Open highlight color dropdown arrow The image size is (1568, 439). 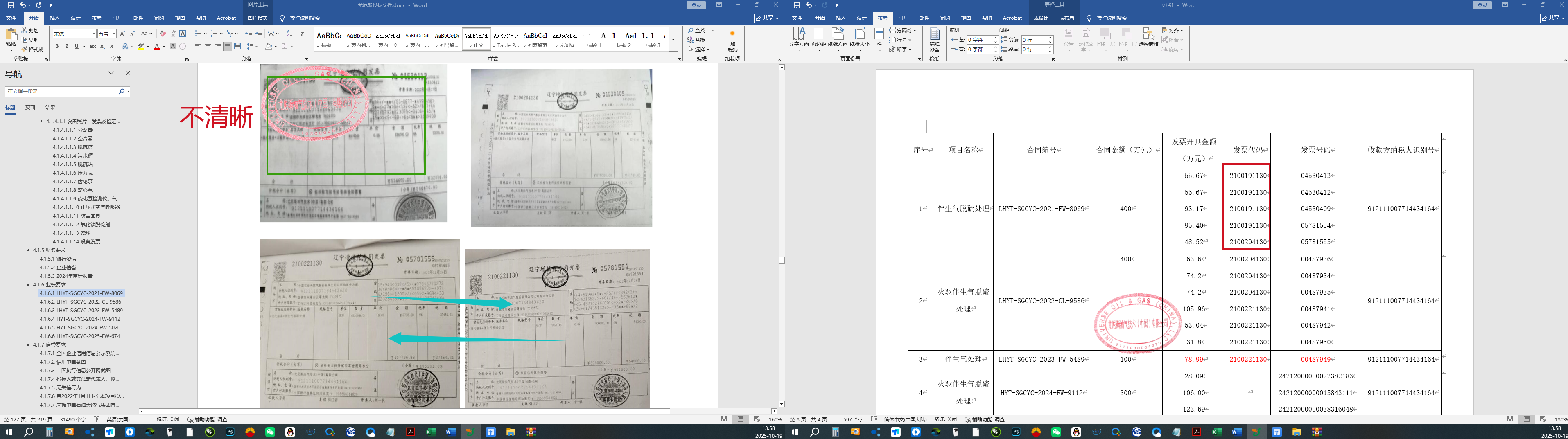click(x=149, y=46)
